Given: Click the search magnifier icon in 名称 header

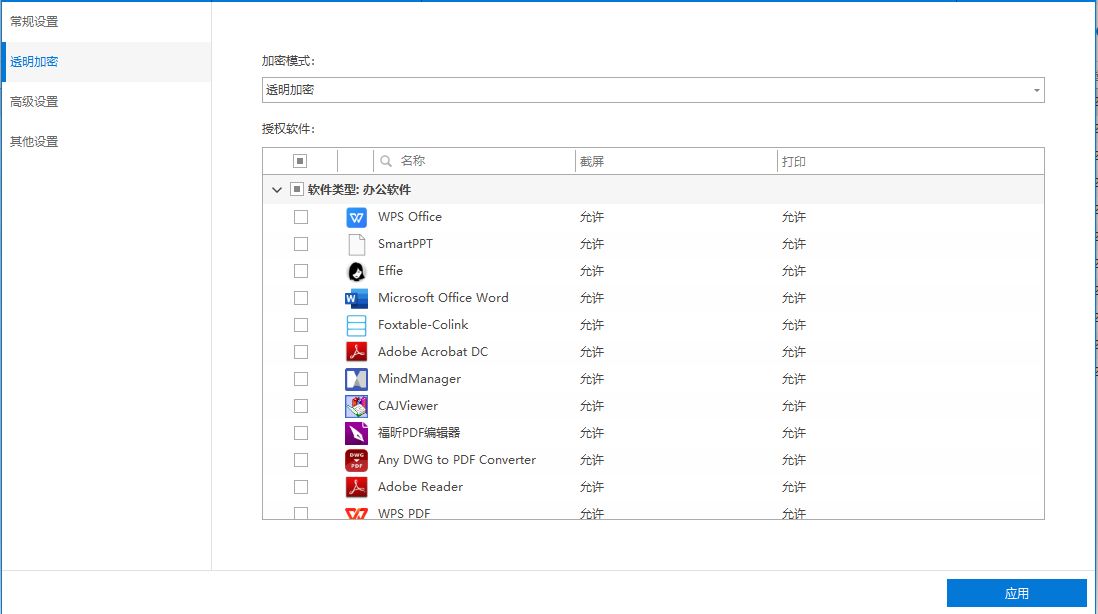Looking at the screenshot, I should click(386, 161).
